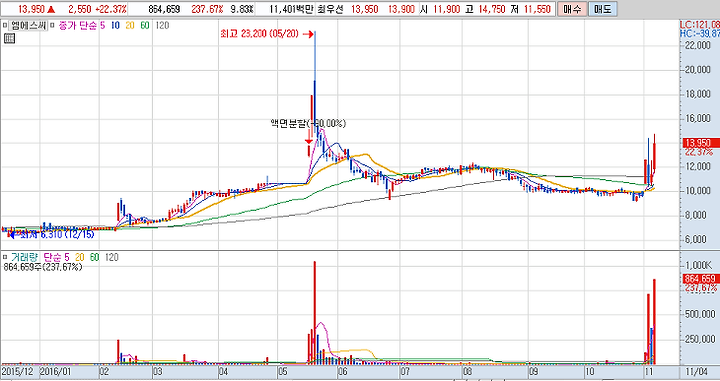Open the data table grid icon
The width and height of the screenshot is (720, 381).
pyautogui.click(x=9, y=39)
